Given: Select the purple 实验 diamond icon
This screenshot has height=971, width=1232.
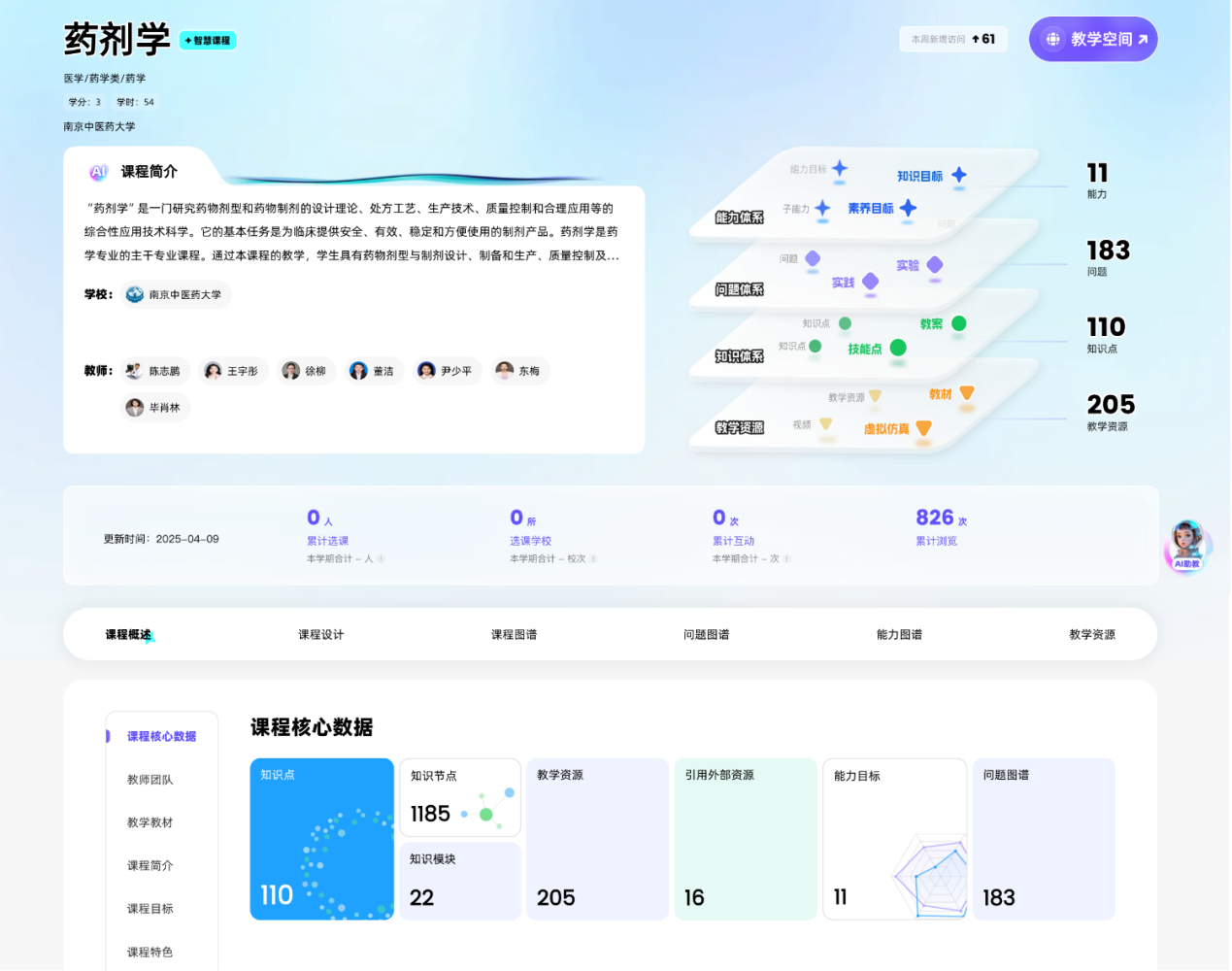Looking at the screenshot, I should 934,265.
